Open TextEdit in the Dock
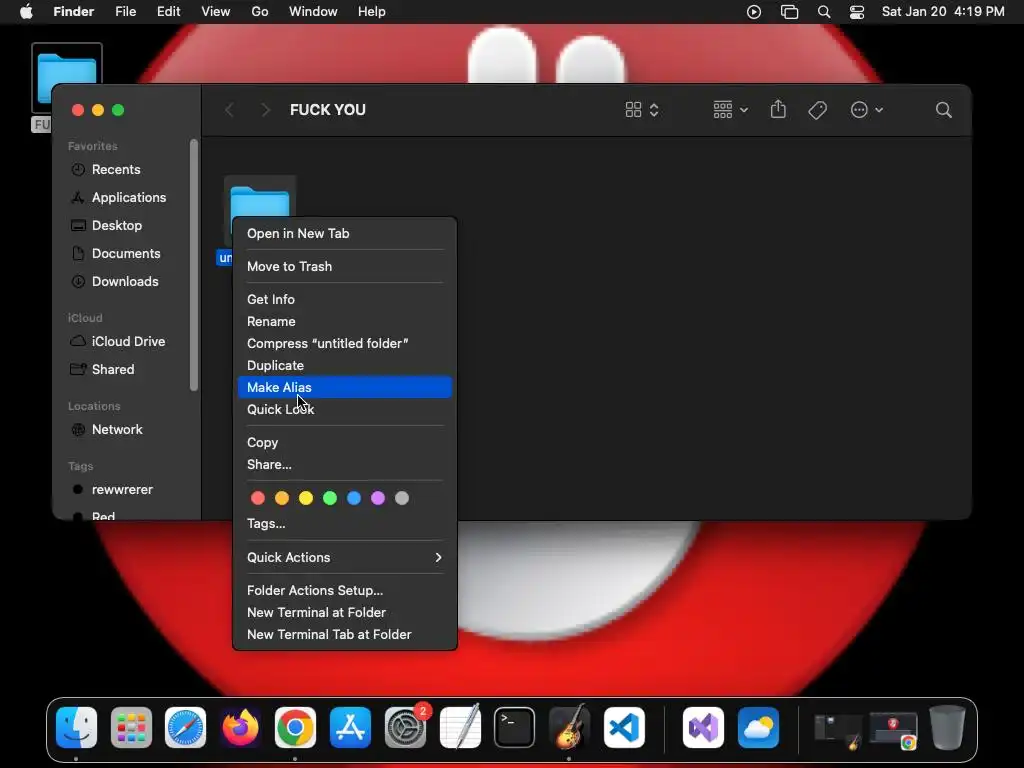Viewport: 1024px width, 768px height. 460,728
